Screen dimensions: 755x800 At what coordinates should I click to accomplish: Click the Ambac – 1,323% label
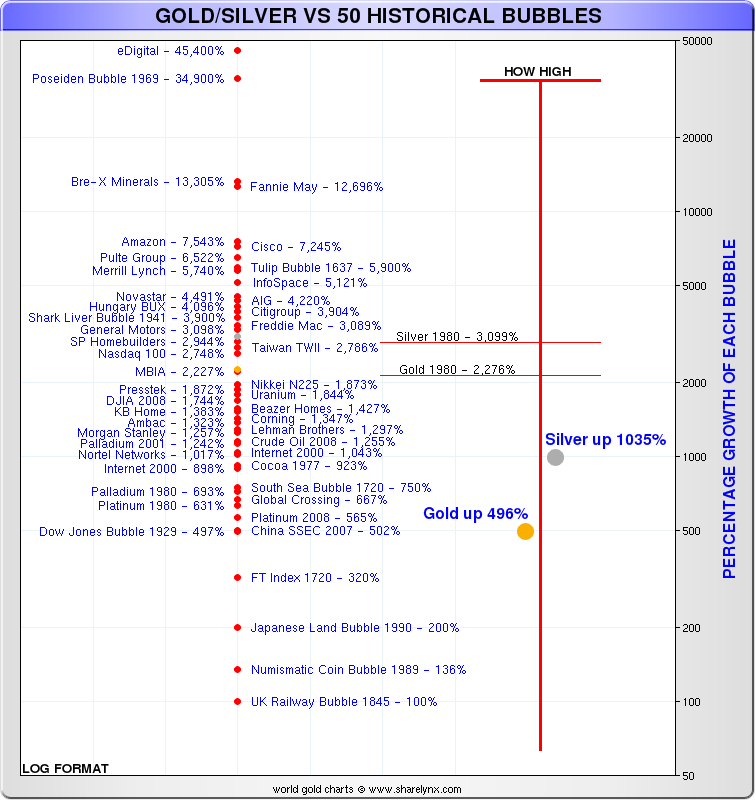176,423
